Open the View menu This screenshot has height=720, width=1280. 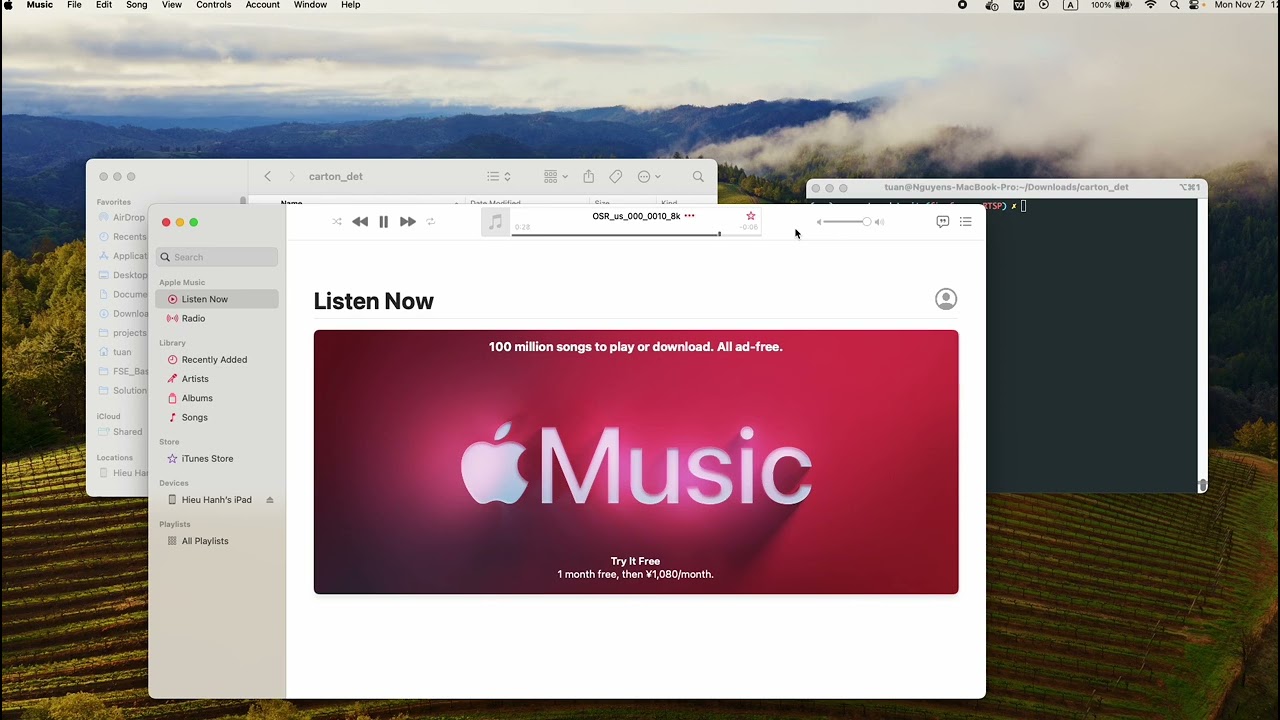(172, 5)
